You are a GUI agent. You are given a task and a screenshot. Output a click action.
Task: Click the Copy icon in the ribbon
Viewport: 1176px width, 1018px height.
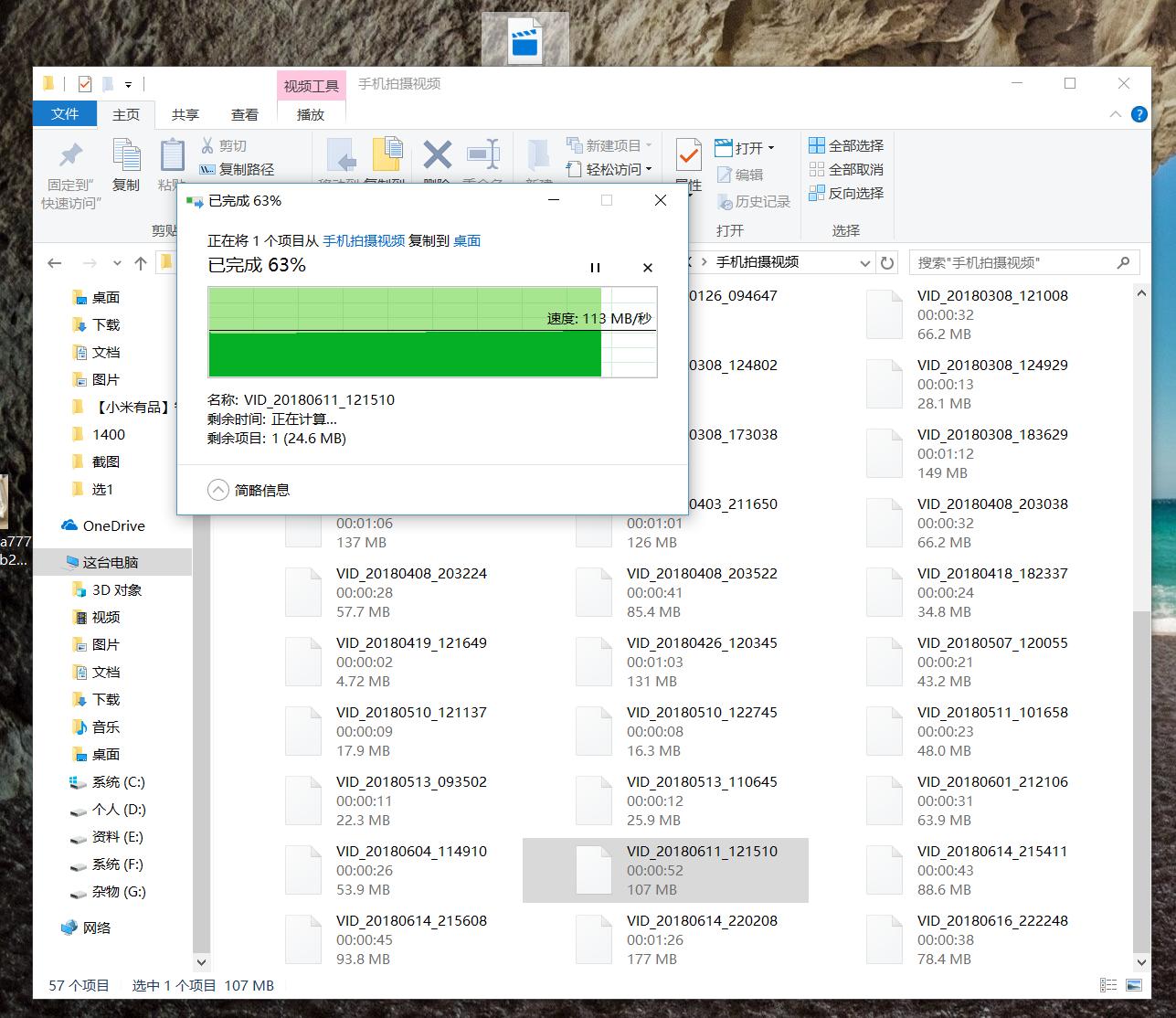(x=126, y=164)
